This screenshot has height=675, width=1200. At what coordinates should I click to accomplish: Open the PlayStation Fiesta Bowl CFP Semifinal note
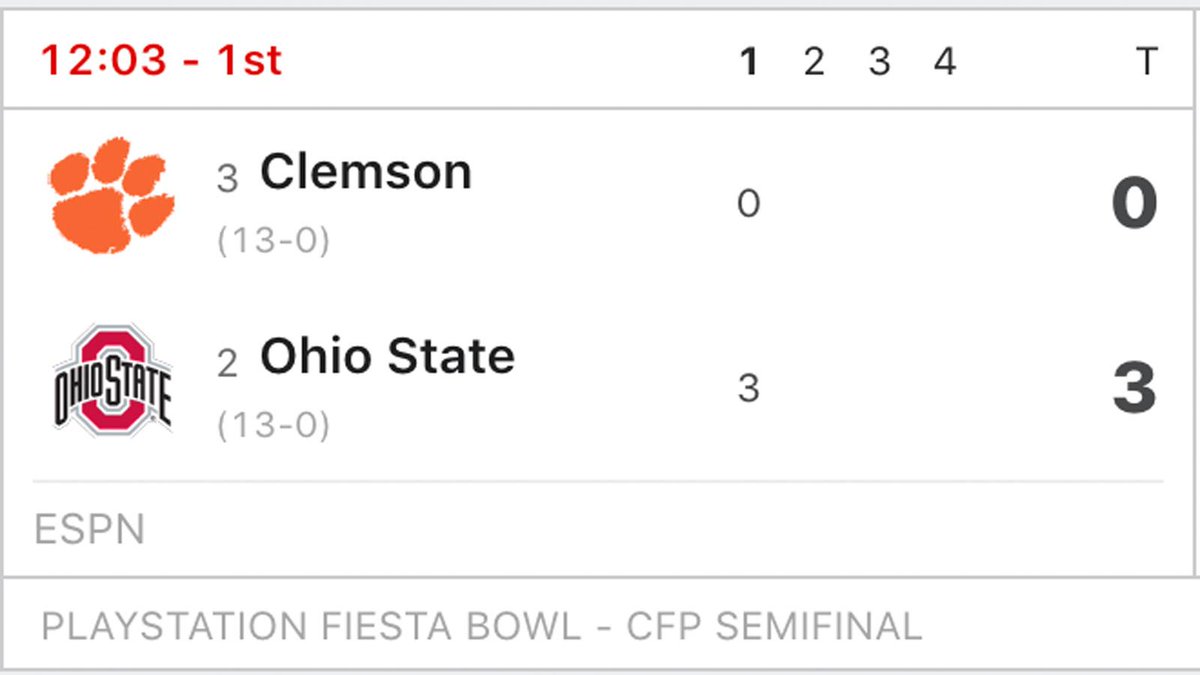pos(482,627)
